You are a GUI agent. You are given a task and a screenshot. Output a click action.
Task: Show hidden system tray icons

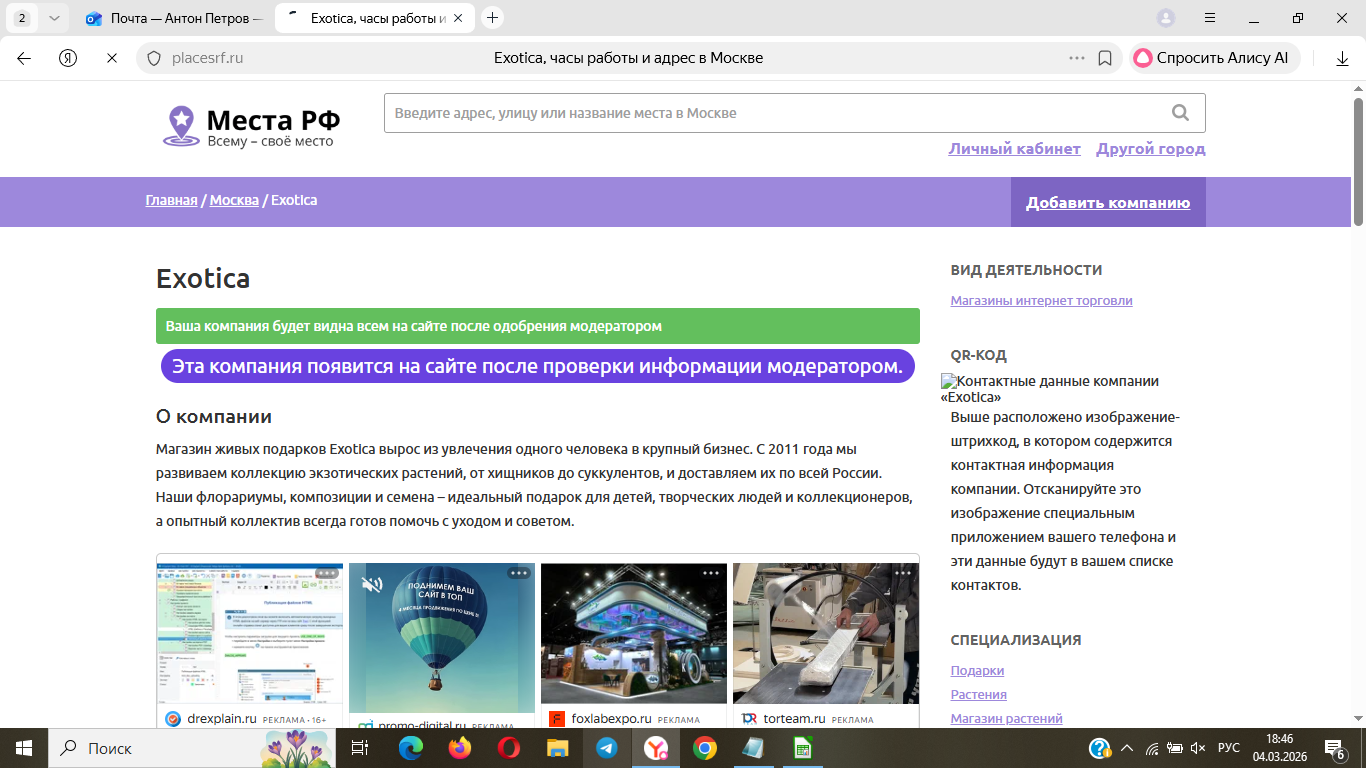pyautogui.click(x=1127, y=748)
